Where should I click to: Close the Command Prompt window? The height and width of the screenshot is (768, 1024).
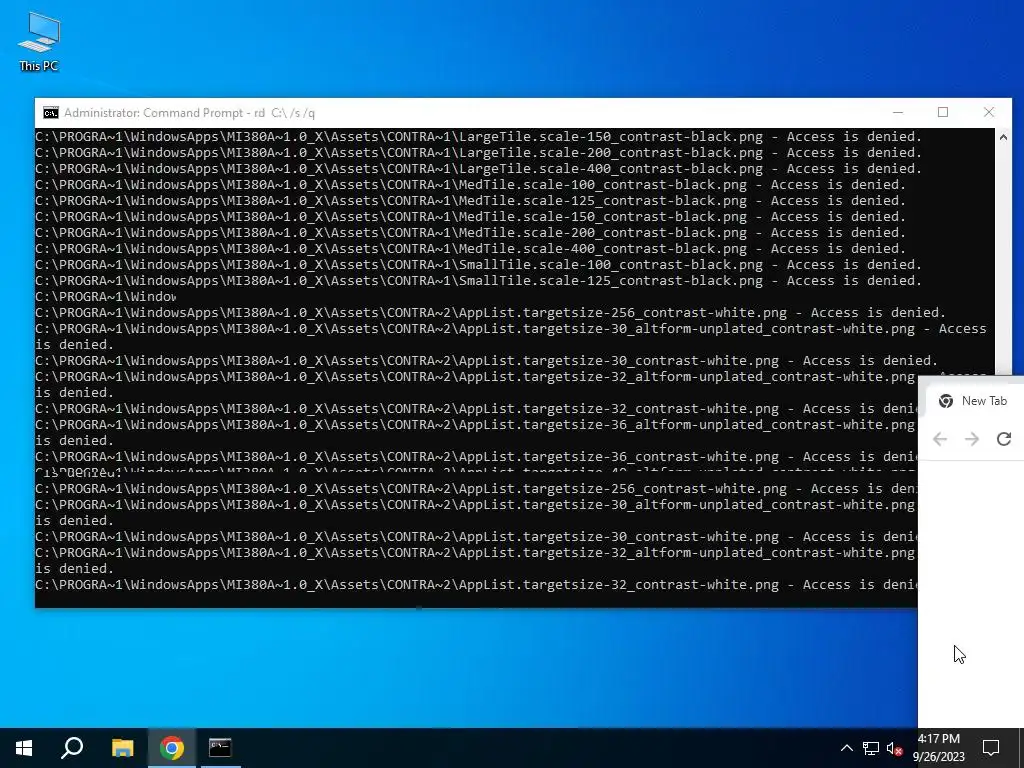click(989, 112)
